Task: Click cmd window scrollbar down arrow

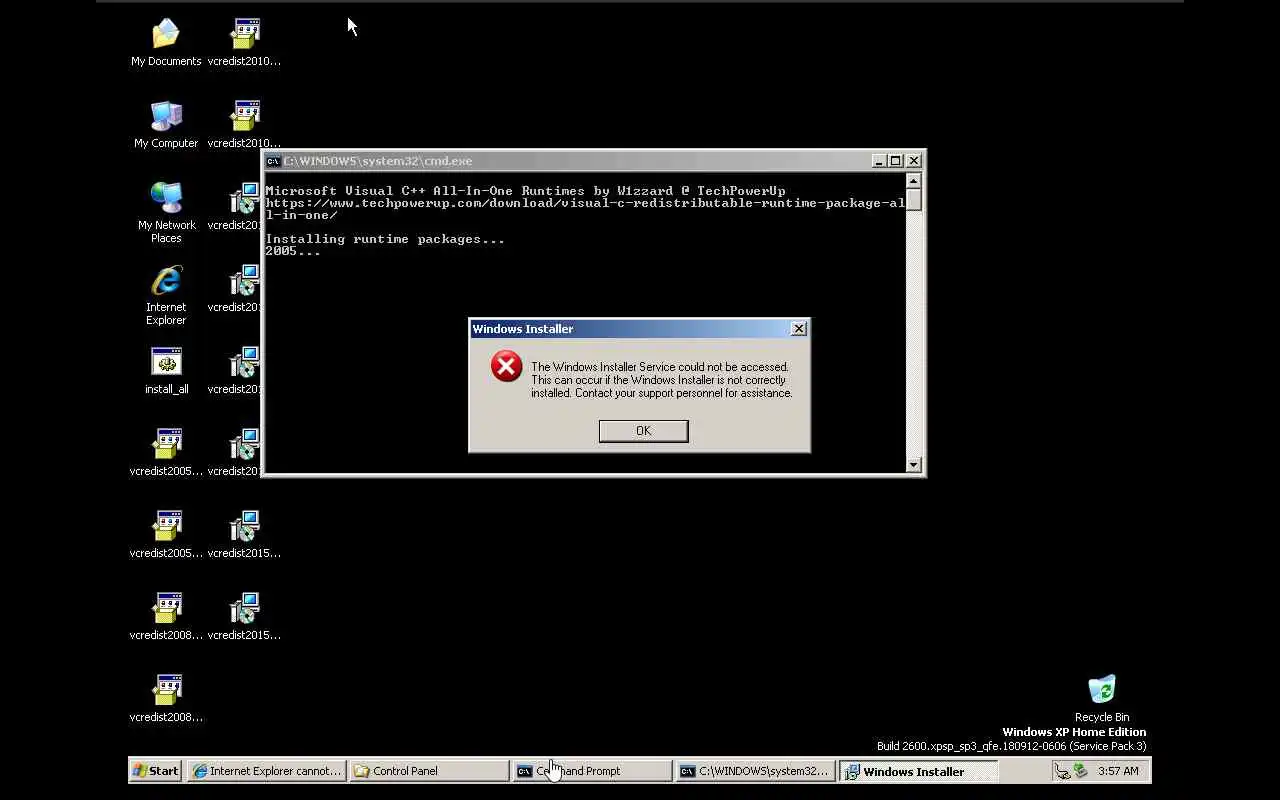Action: pos(913,464)
